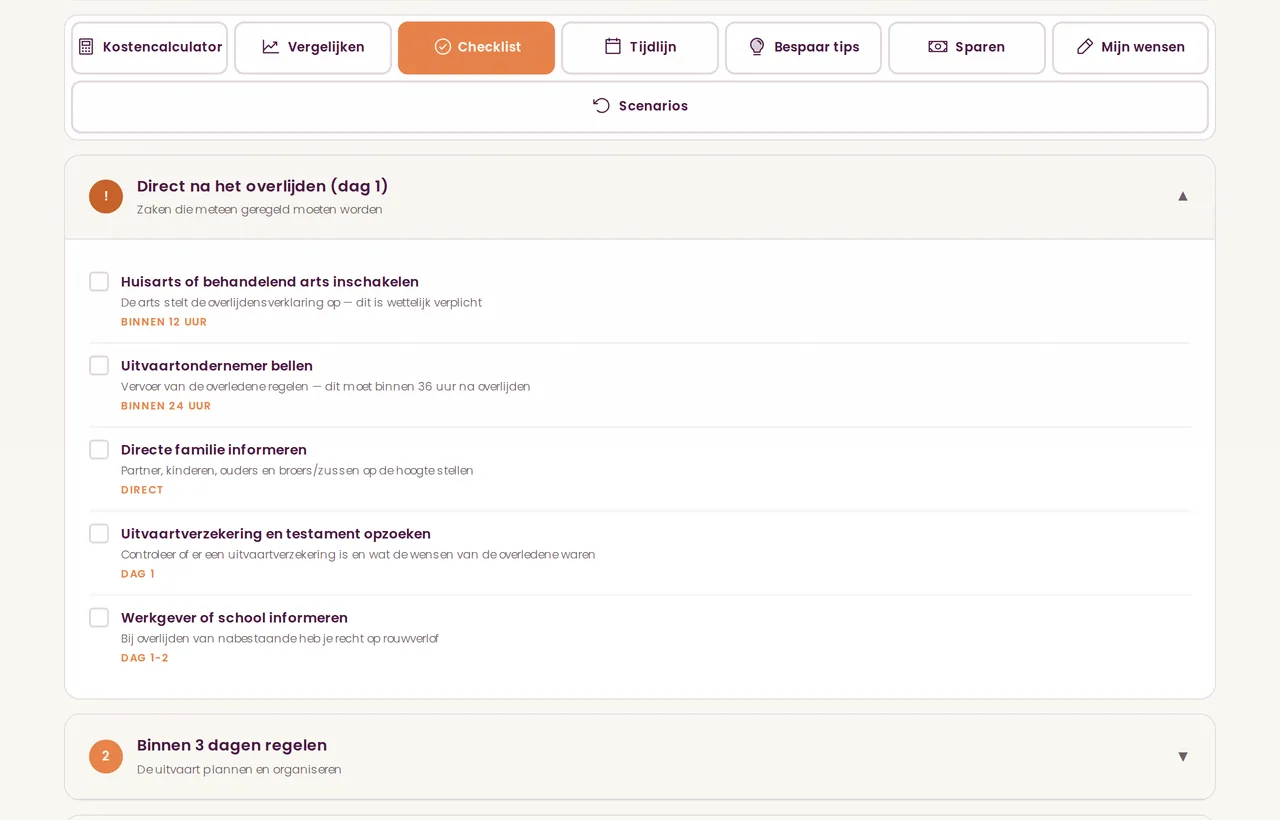Click the calculator icon on Kostencalculator tab
1280x820 pixels.
point(86,47)
